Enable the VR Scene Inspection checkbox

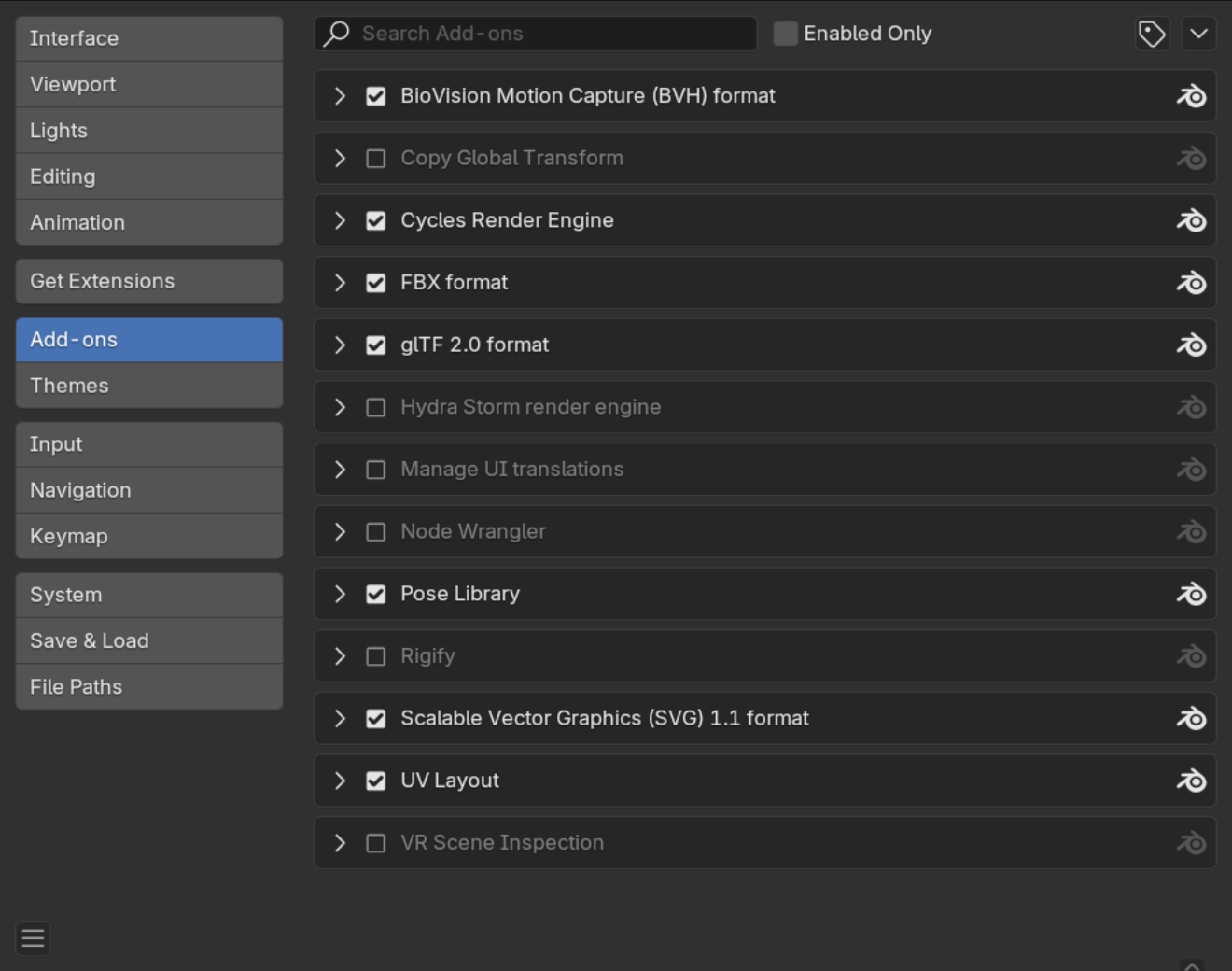coord(376,843)
